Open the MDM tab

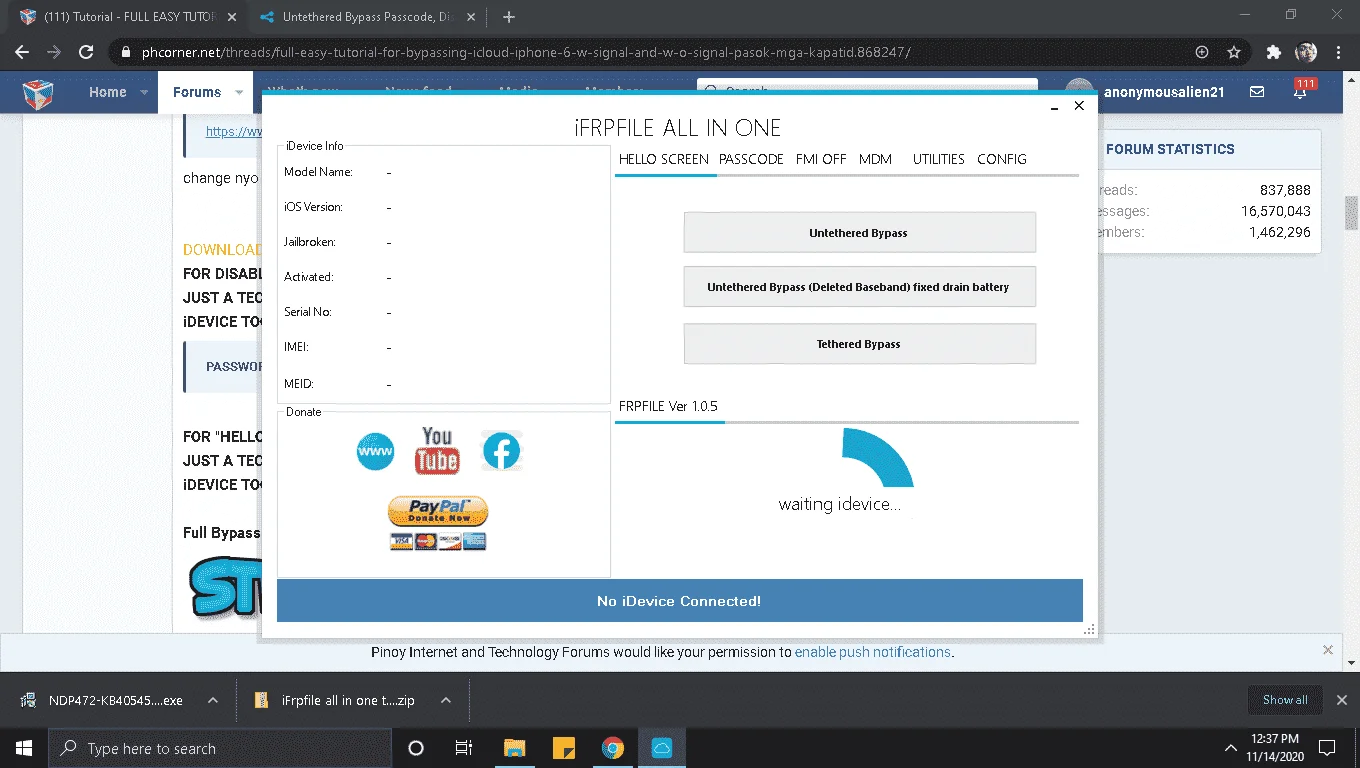coord(875,159)
